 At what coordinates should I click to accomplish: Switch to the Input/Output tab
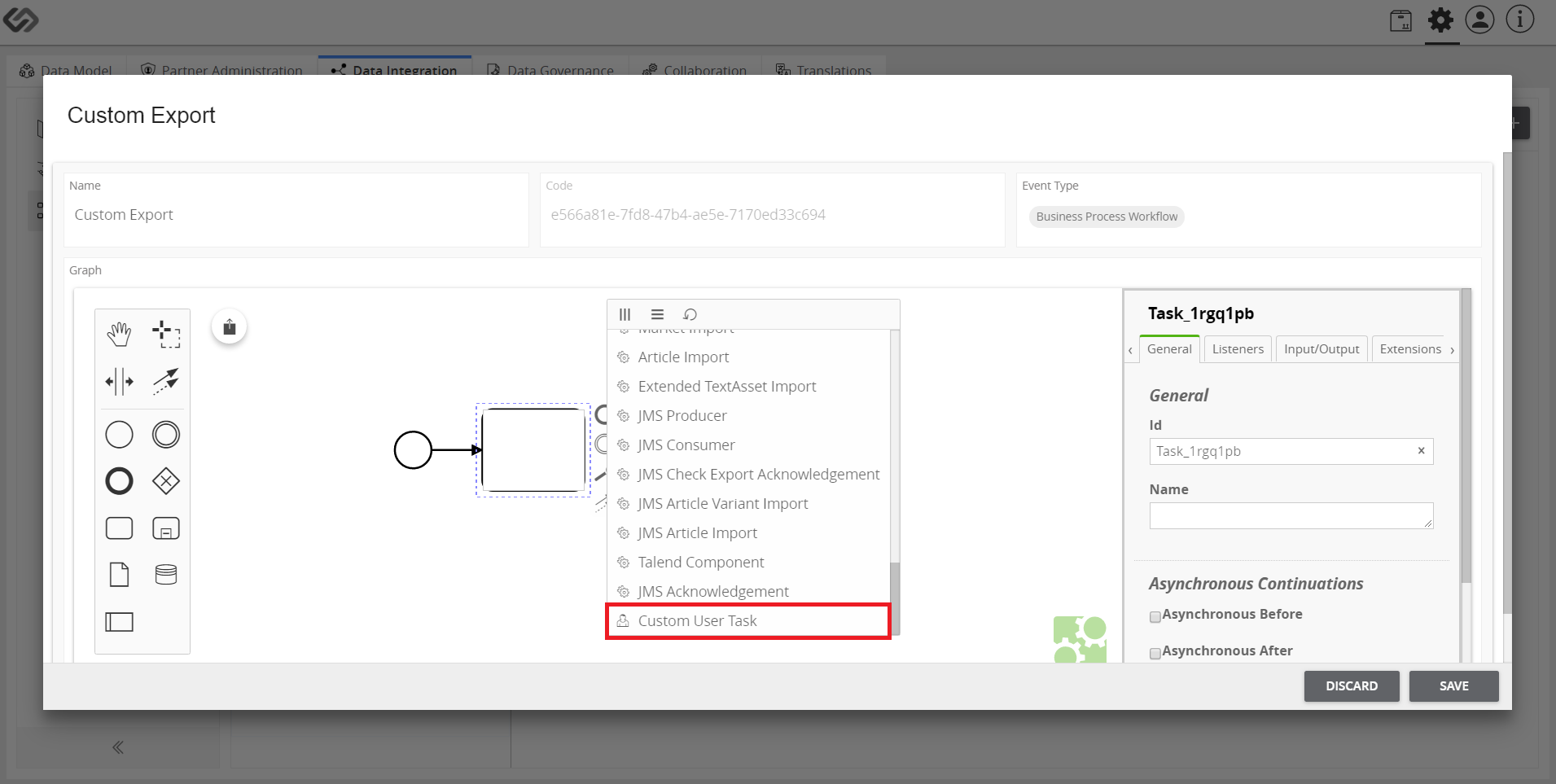tap(1322, 349)
